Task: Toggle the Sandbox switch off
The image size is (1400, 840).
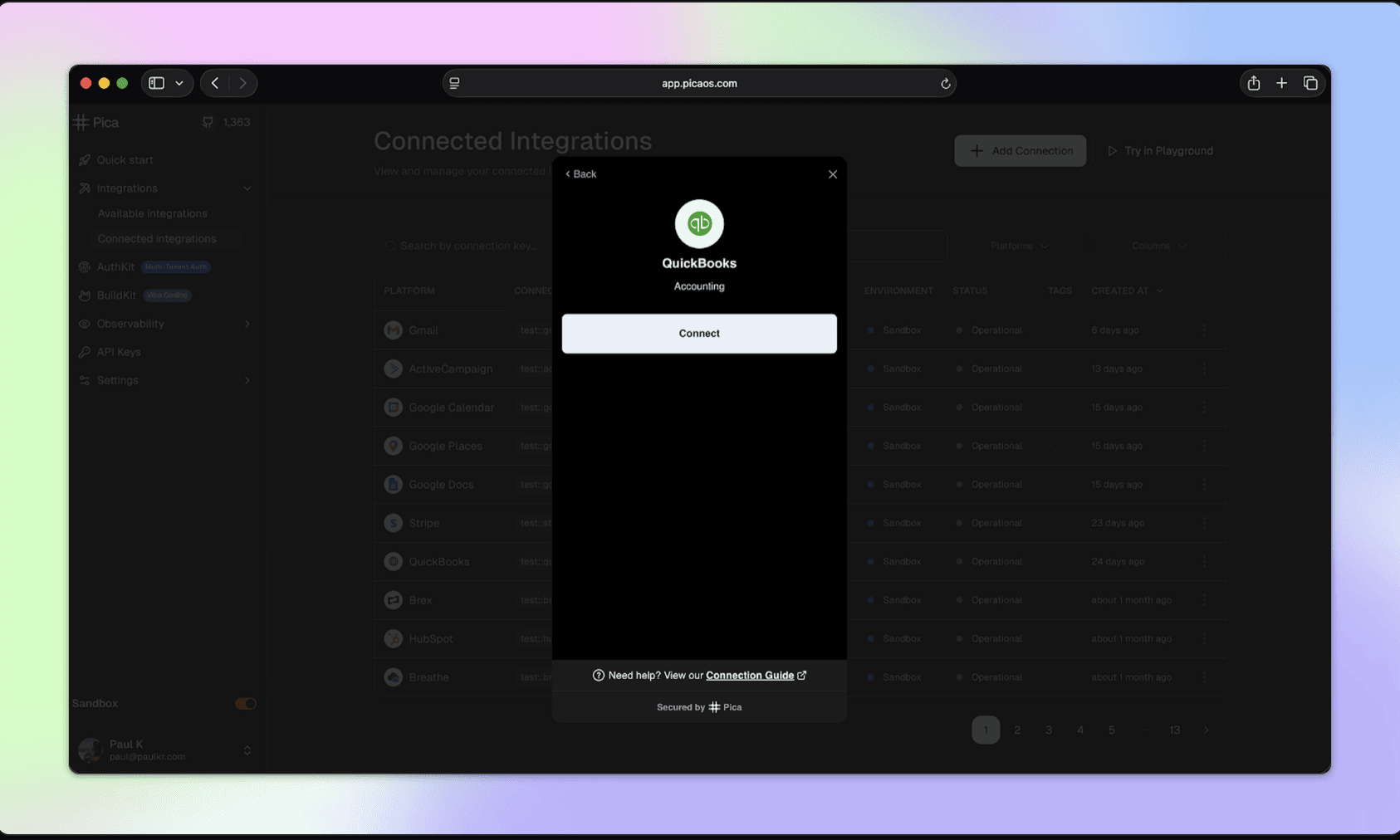Action: [244, 703]
